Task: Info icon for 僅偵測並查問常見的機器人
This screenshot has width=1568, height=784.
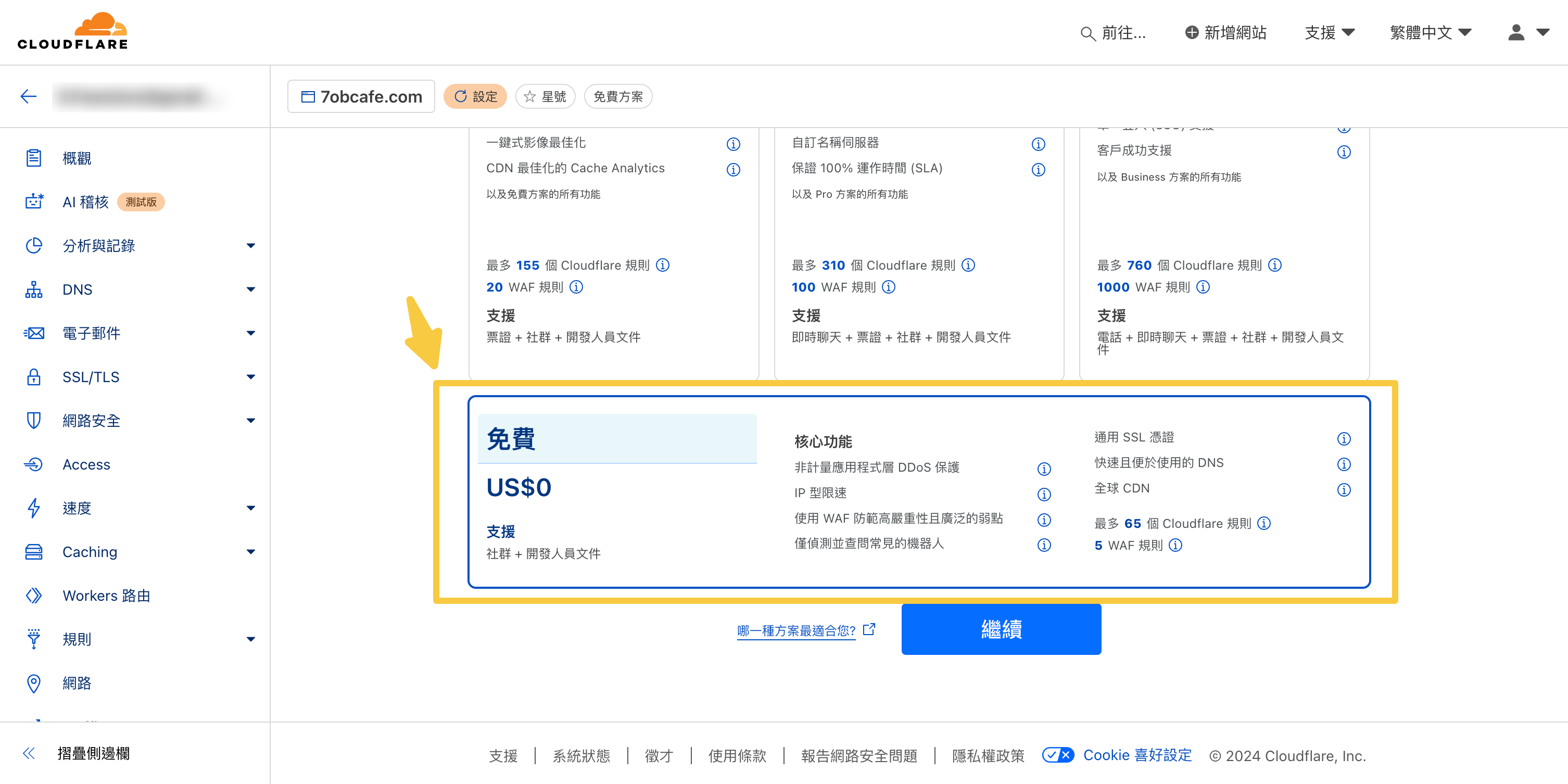Action: (1044, 545)
